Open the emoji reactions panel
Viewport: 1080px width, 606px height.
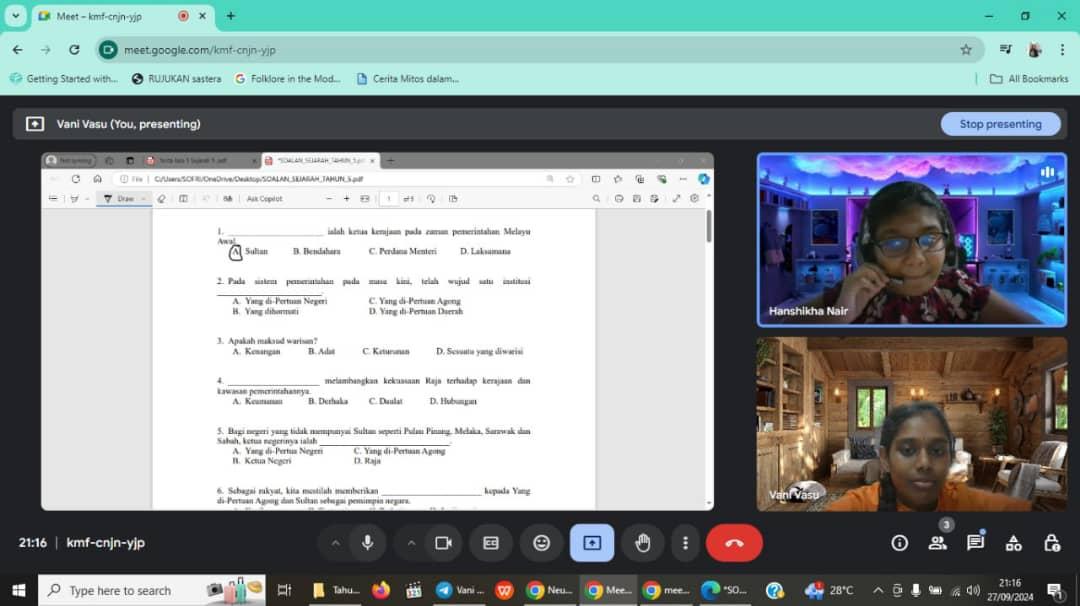click(x=541, y=543)
